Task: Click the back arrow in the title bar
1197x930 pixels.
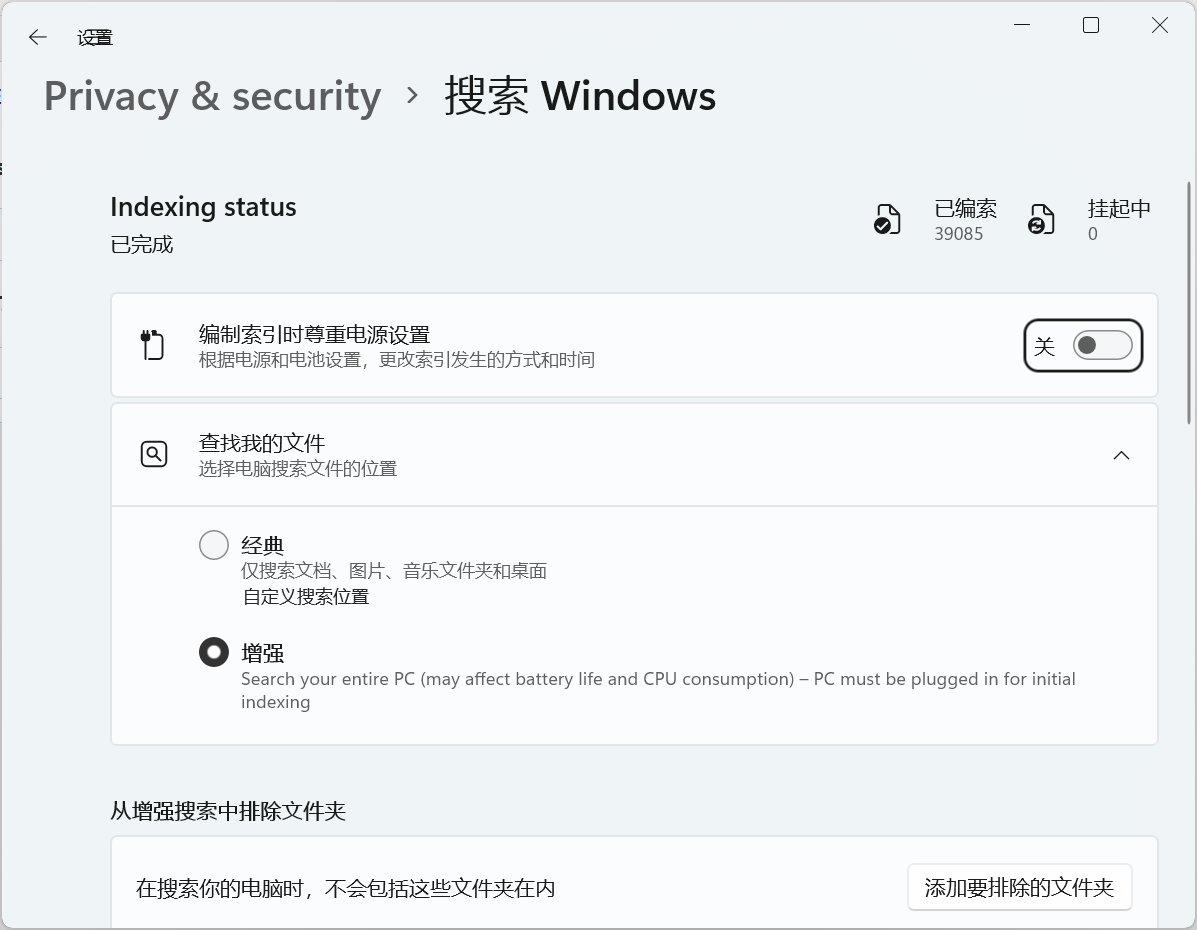Action: [x=37, y=37]
